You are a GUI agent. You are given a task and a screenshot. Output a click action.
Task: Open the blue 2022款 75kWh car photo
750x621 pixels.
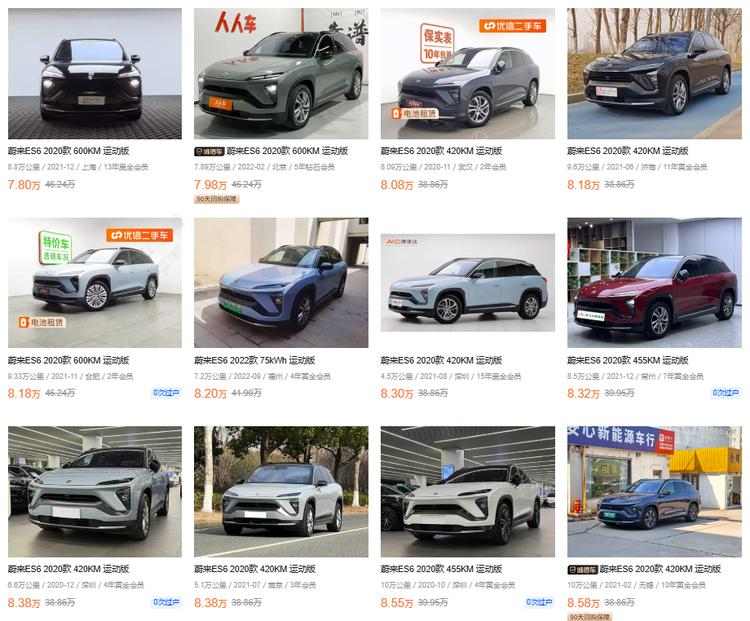coord(281,283)
